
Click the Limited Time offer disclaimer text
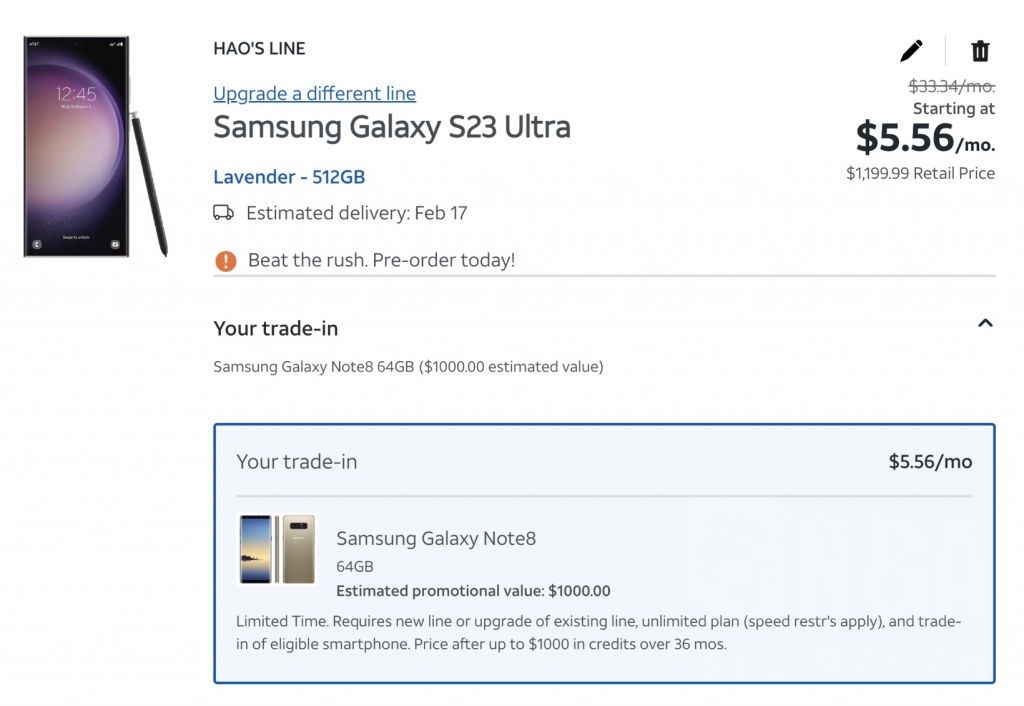(597, 632)
